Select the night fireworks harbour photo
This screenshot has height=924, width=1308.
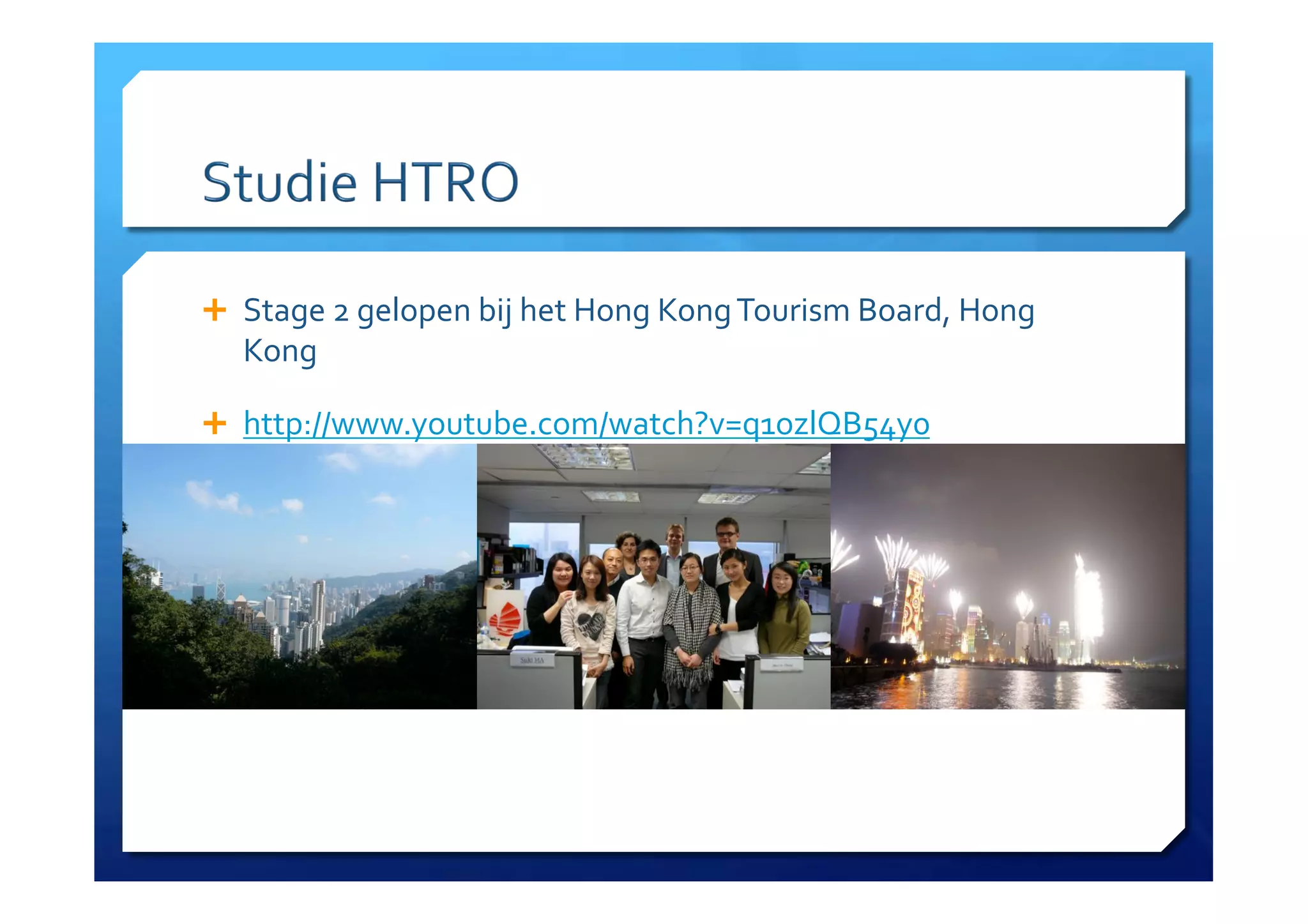[1007, 576]
